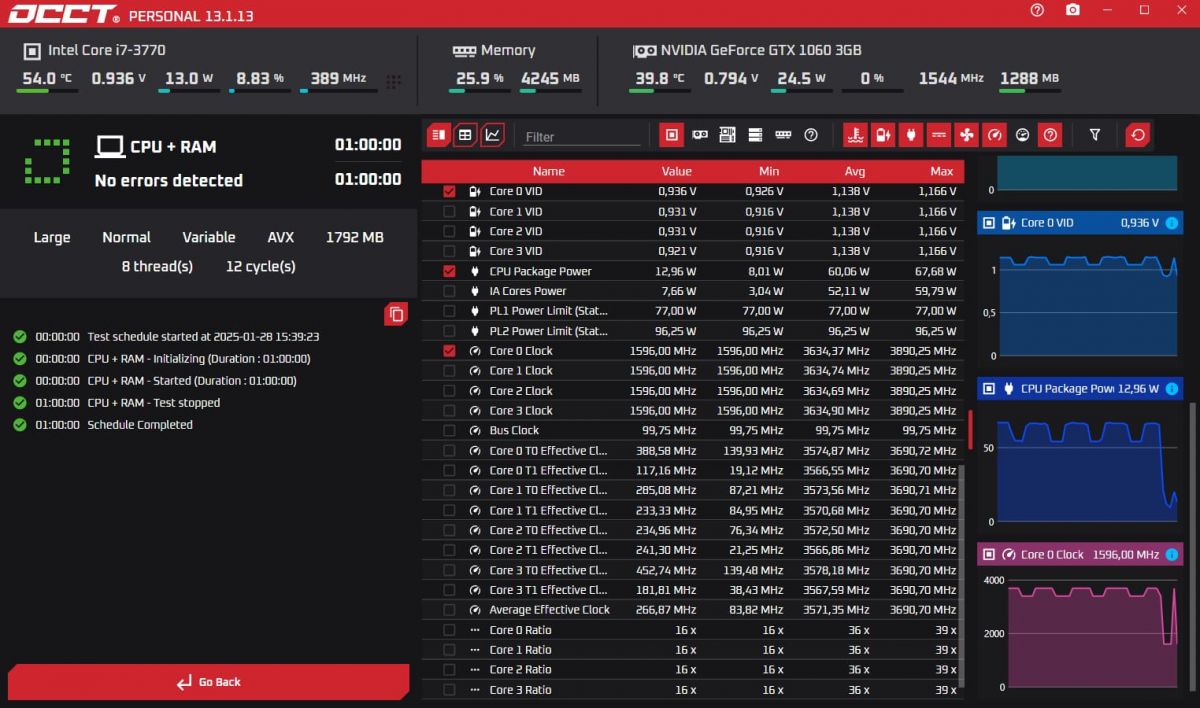
Task: Click the 'AVX' instruction set text
Action: (281, 238)
